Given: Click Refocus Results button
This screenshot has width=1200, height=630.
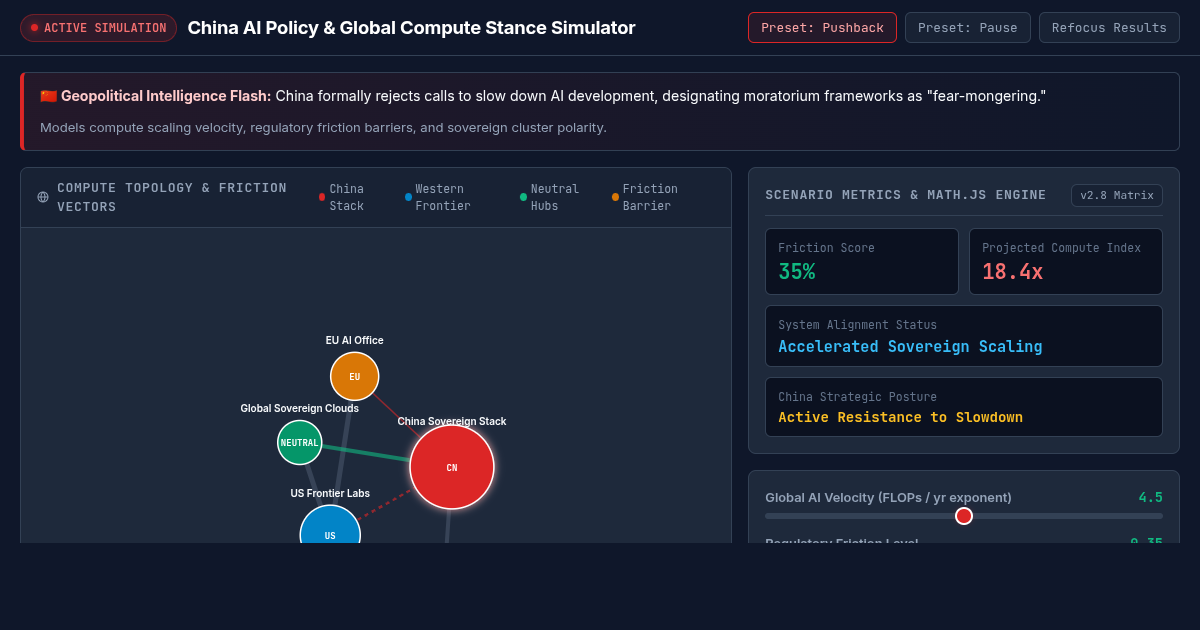Looking at the screenshot, I should coord(1109,28).
